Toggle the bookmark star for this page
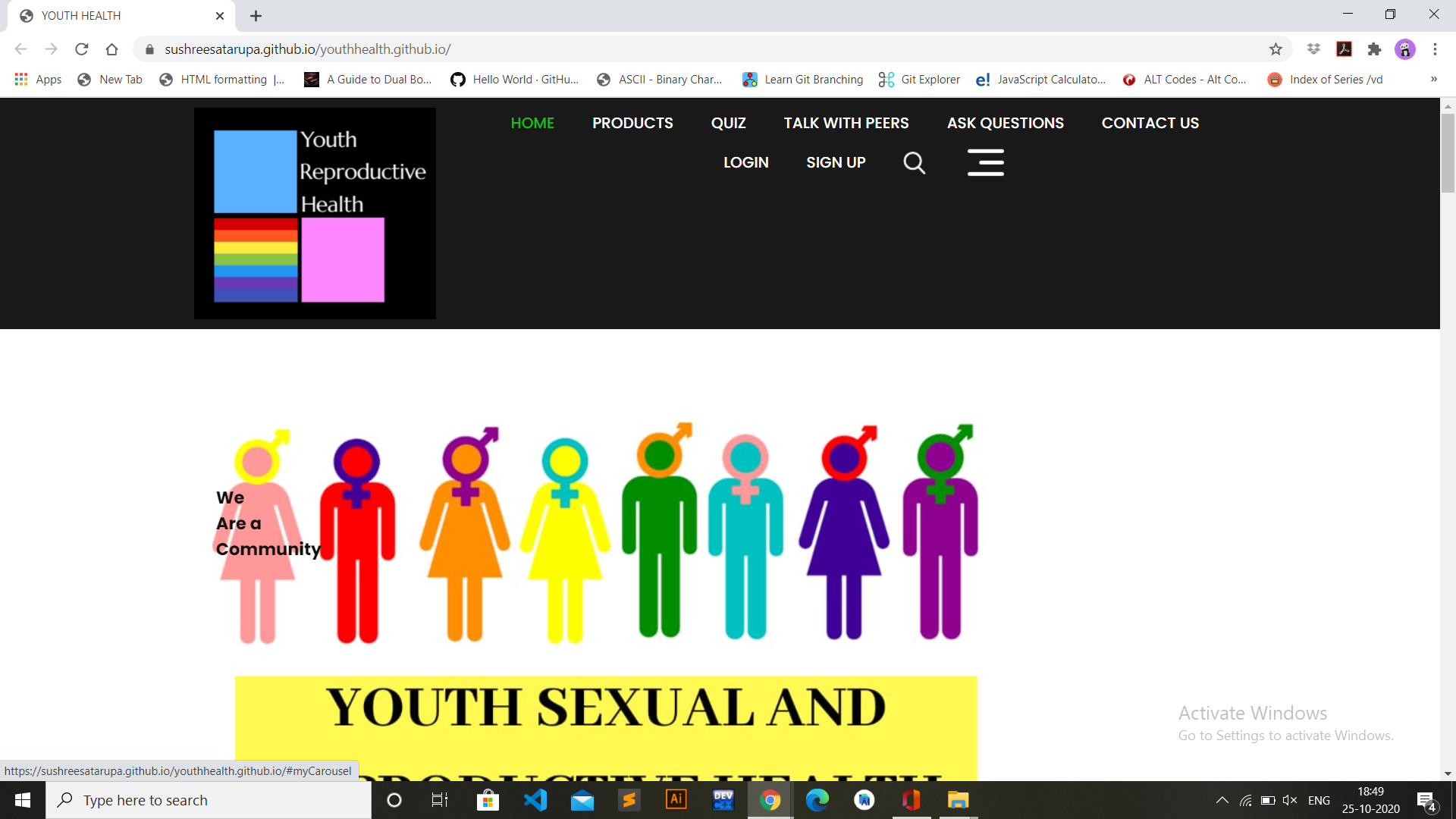This screenshot has width=1456, height=819. [1276, 49]
